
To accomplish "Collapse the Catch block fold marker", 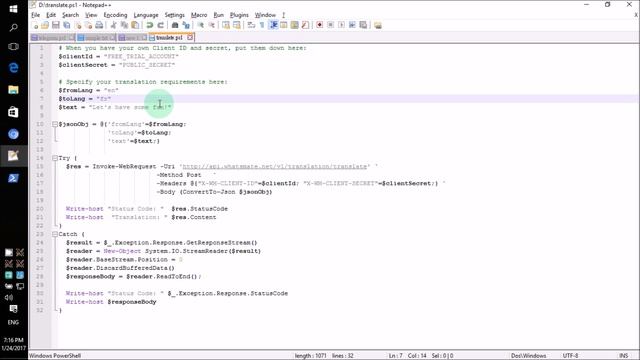I will (x=55, y=234).
